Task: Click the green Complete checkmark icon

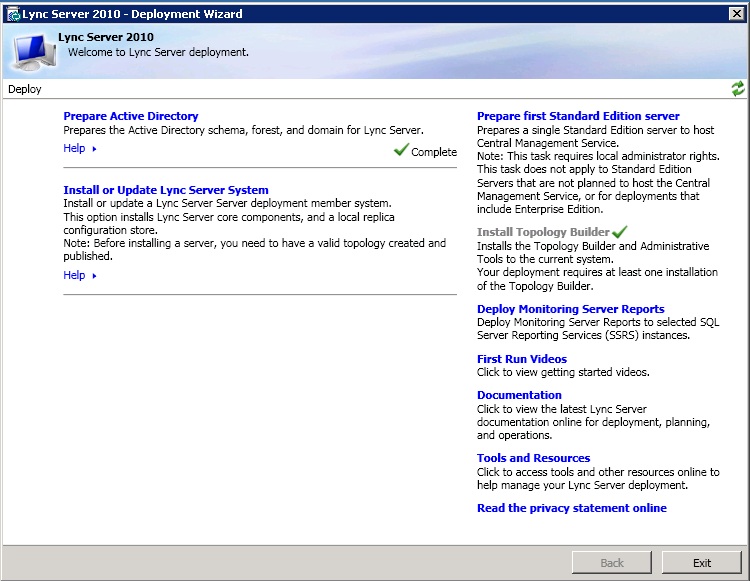Action: coord(401,151)
